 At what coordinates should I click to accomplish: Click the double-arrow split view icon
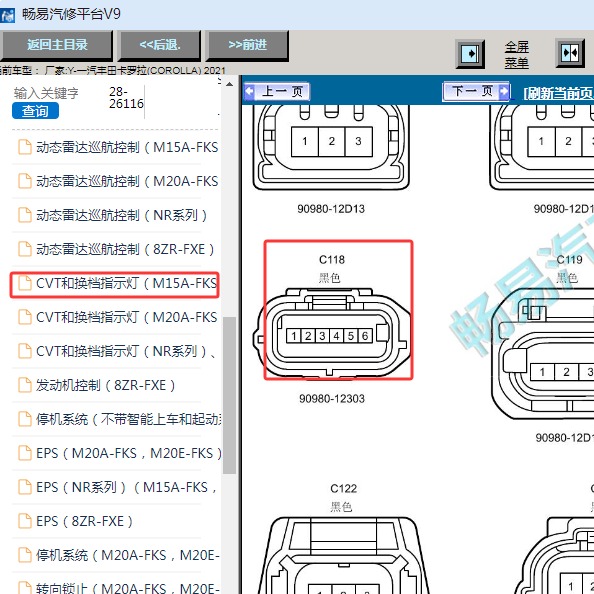[570, 53]
